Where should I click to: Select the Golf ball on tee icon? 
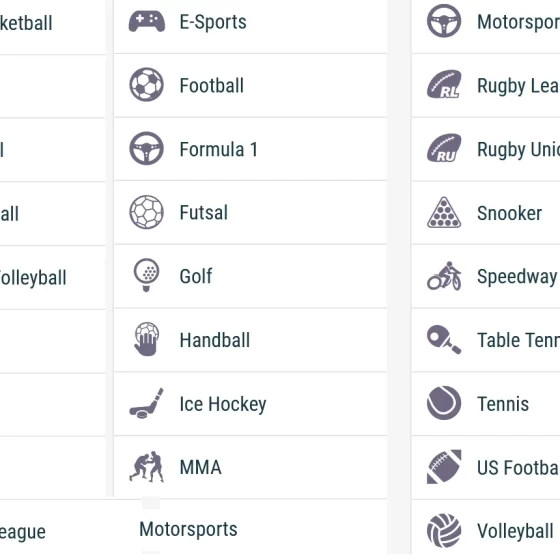coord(146,275)
